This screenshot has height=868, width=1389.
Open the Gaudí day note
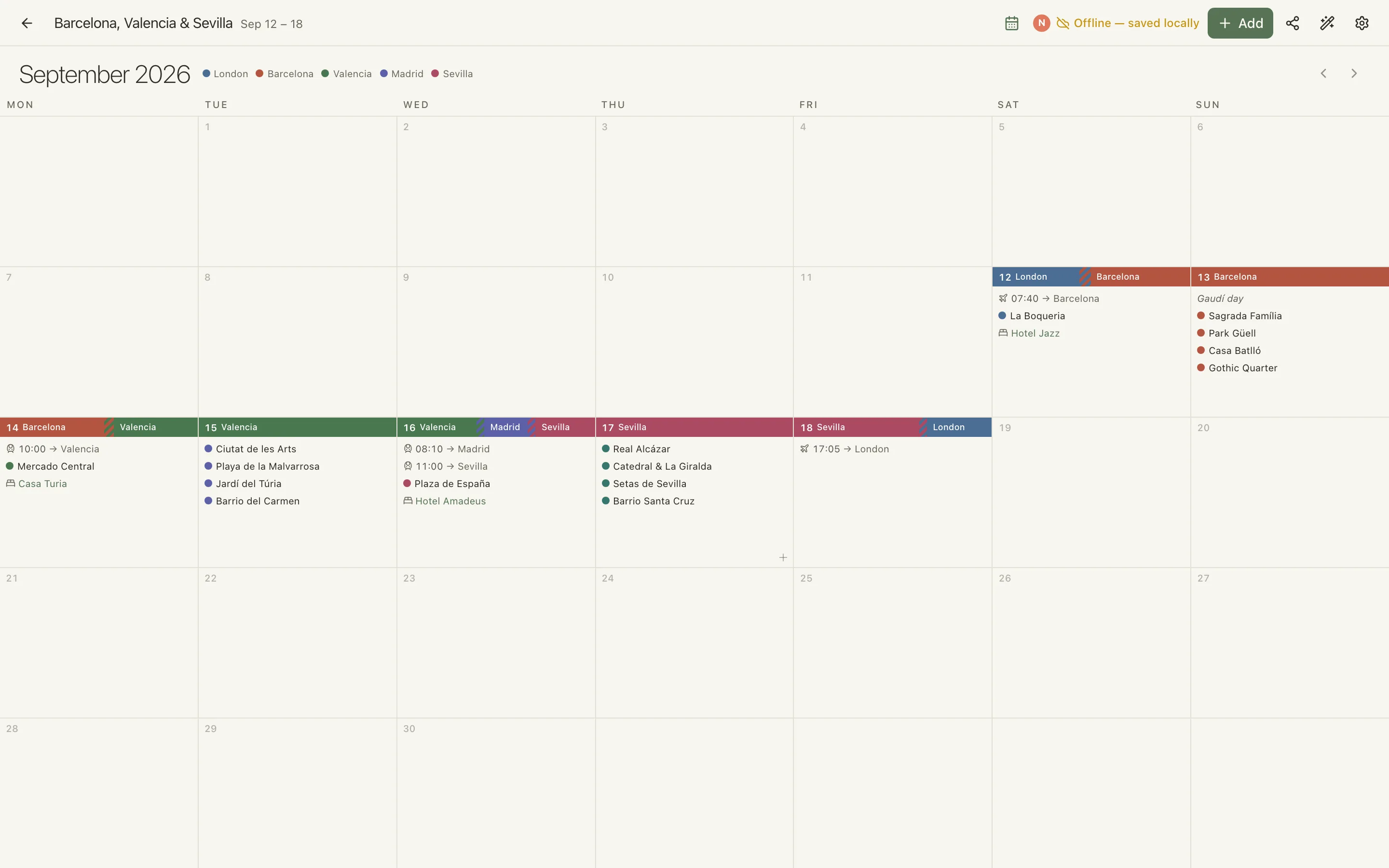pos(1220,298)
